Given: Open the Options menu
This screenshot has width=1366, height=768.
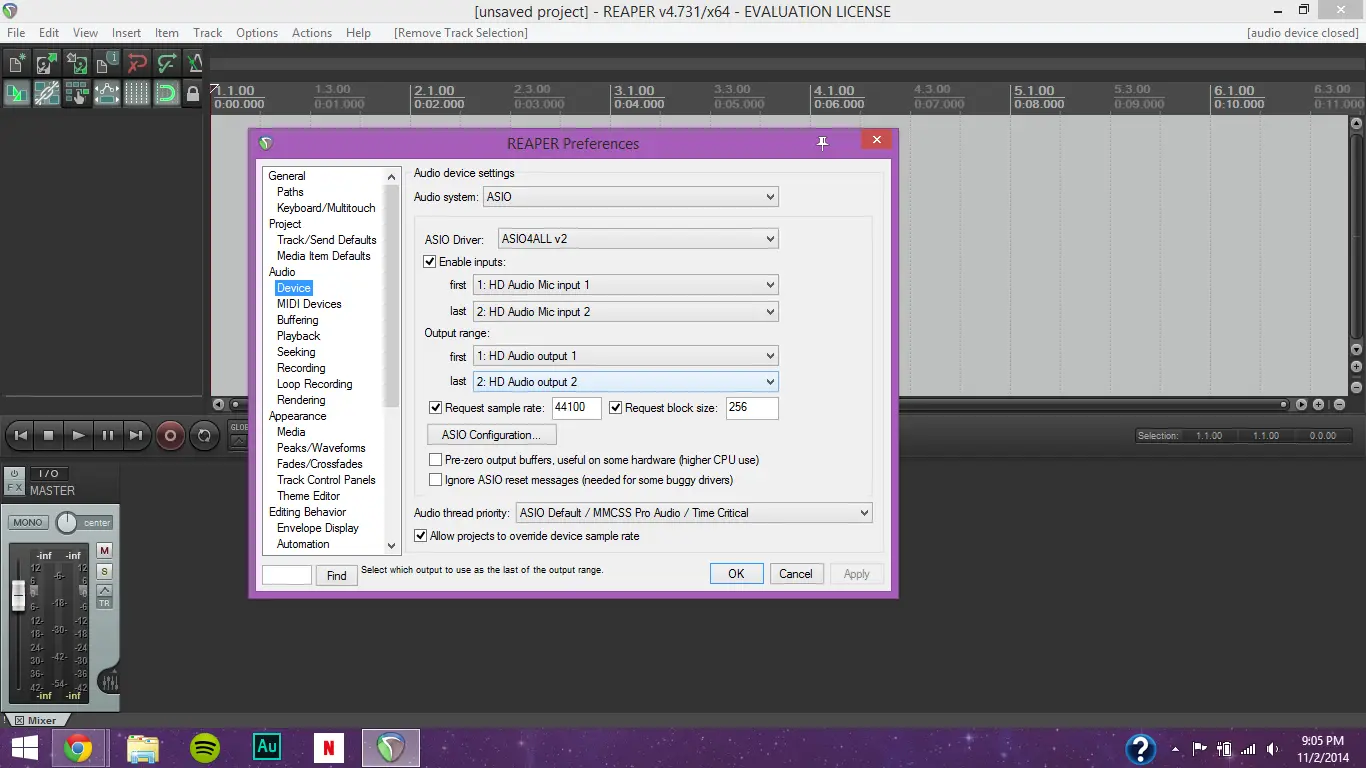Looking at the screenshot, I should tap(257, 33).
